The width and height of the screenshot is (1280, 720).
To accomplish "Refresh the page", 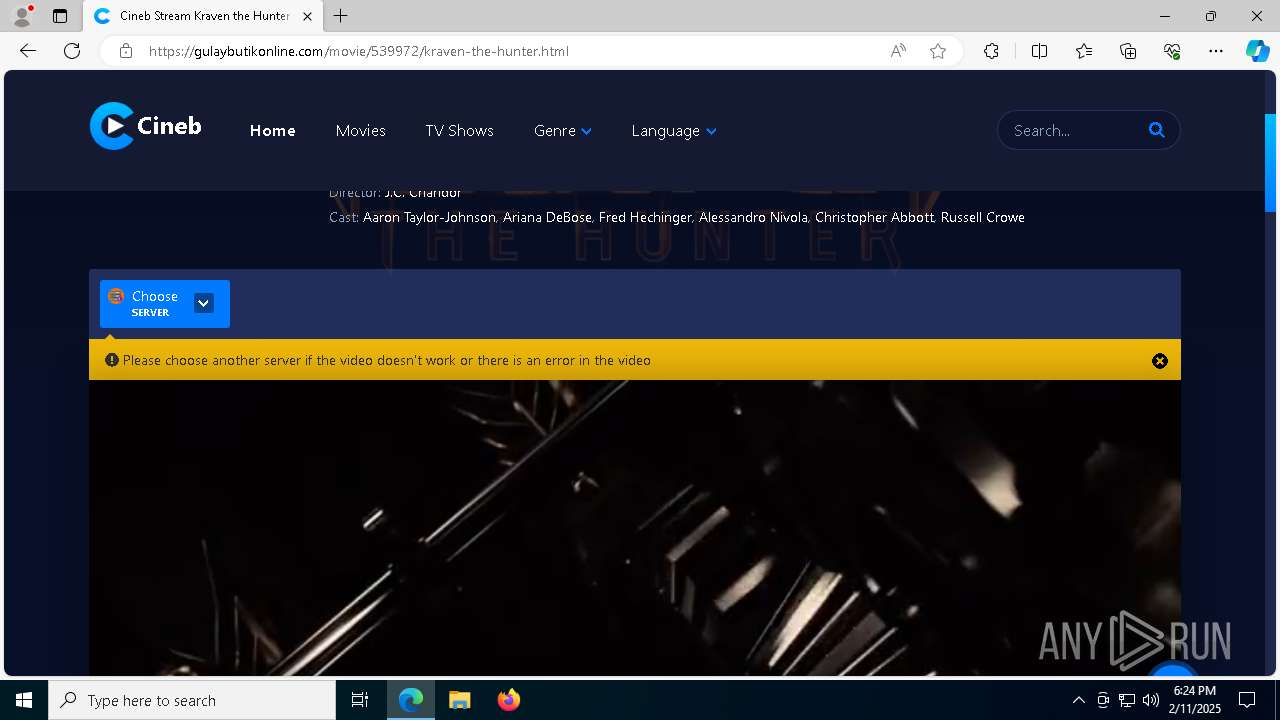I will 72,51.
